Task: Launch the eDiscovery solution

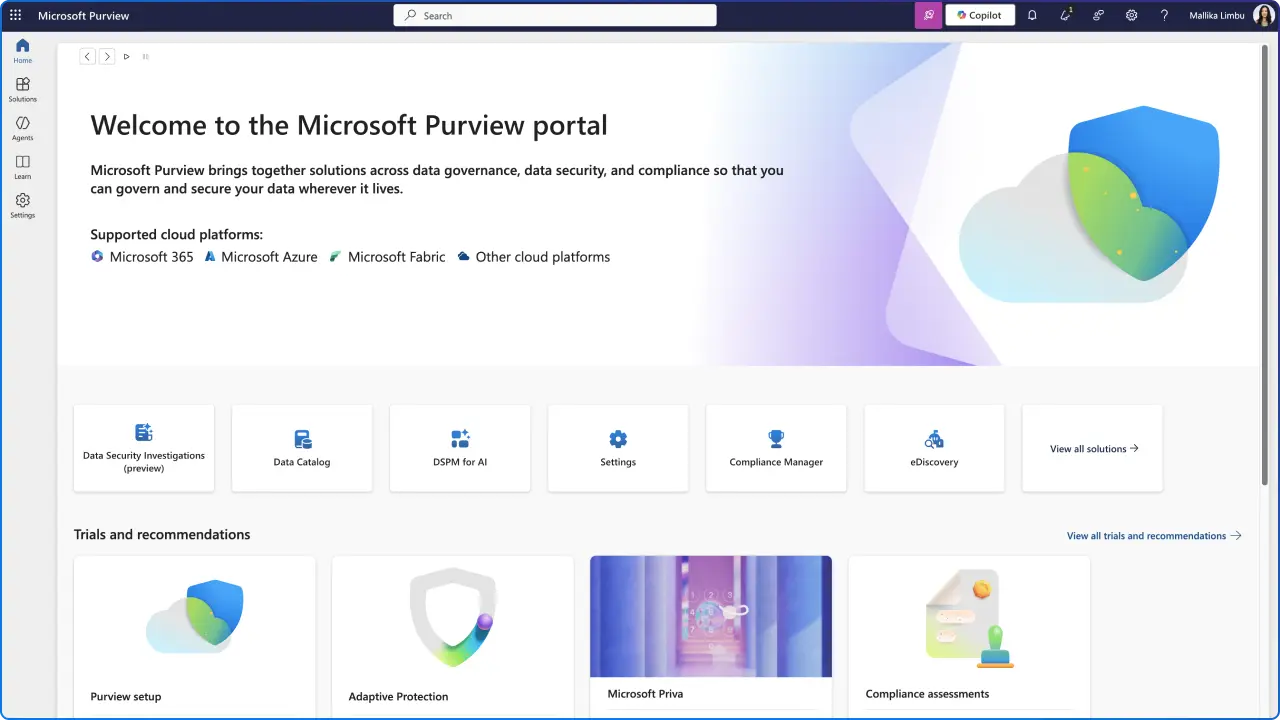Action: point(933,448)
